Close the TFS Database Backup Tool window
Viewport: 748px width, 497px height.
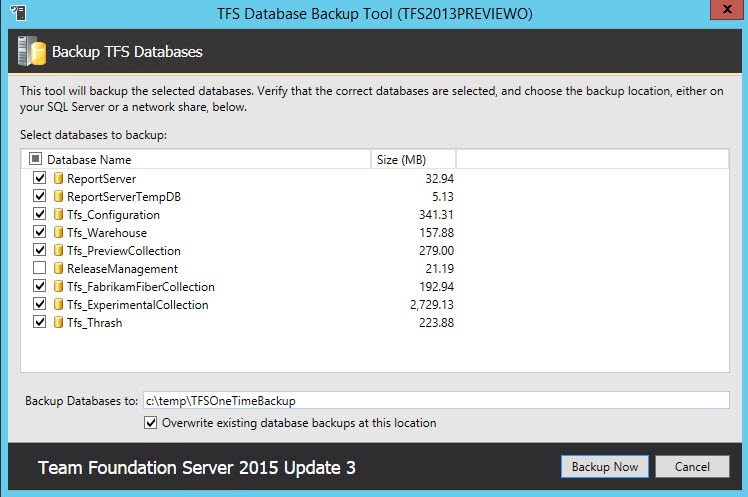[x=727, y=10]
